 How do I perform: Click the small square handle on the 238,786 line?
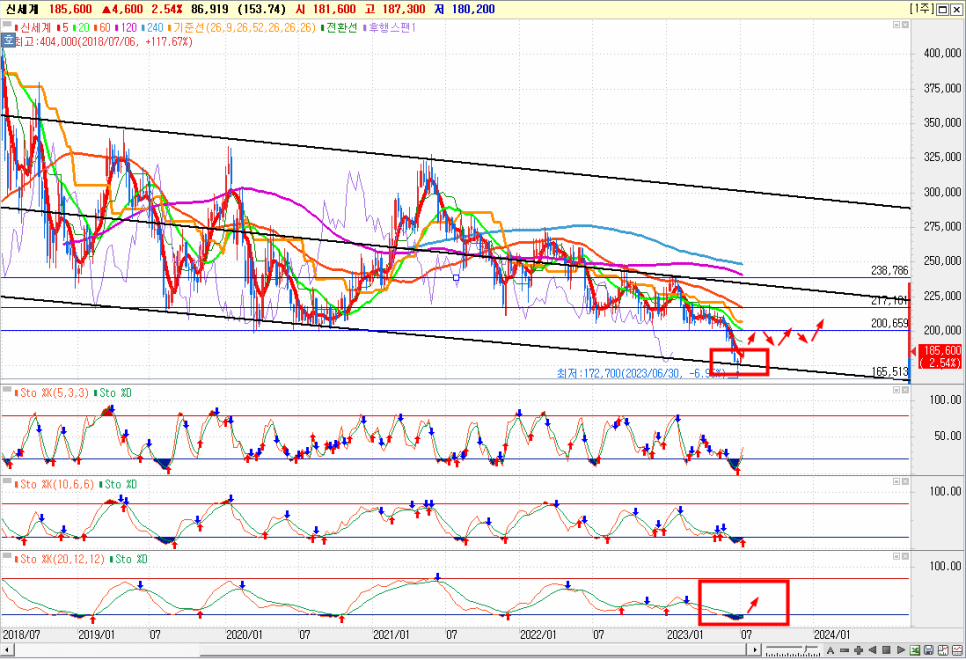pos(456,278)
